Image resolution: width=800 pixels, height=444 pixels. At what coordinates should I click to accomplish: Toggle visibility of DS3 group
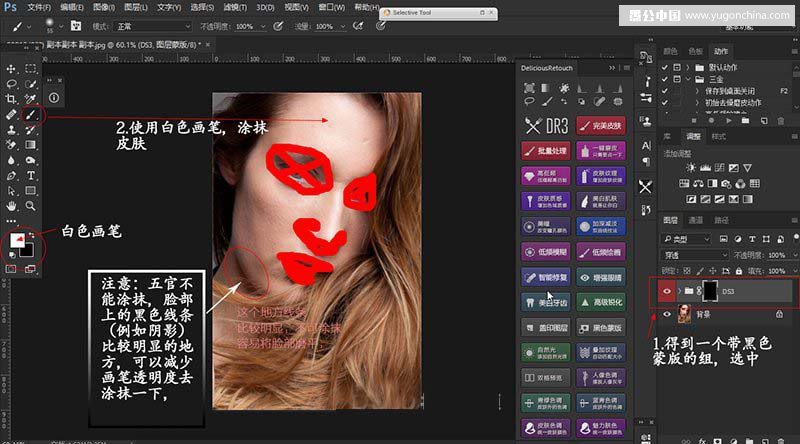[x=667, y=291]
